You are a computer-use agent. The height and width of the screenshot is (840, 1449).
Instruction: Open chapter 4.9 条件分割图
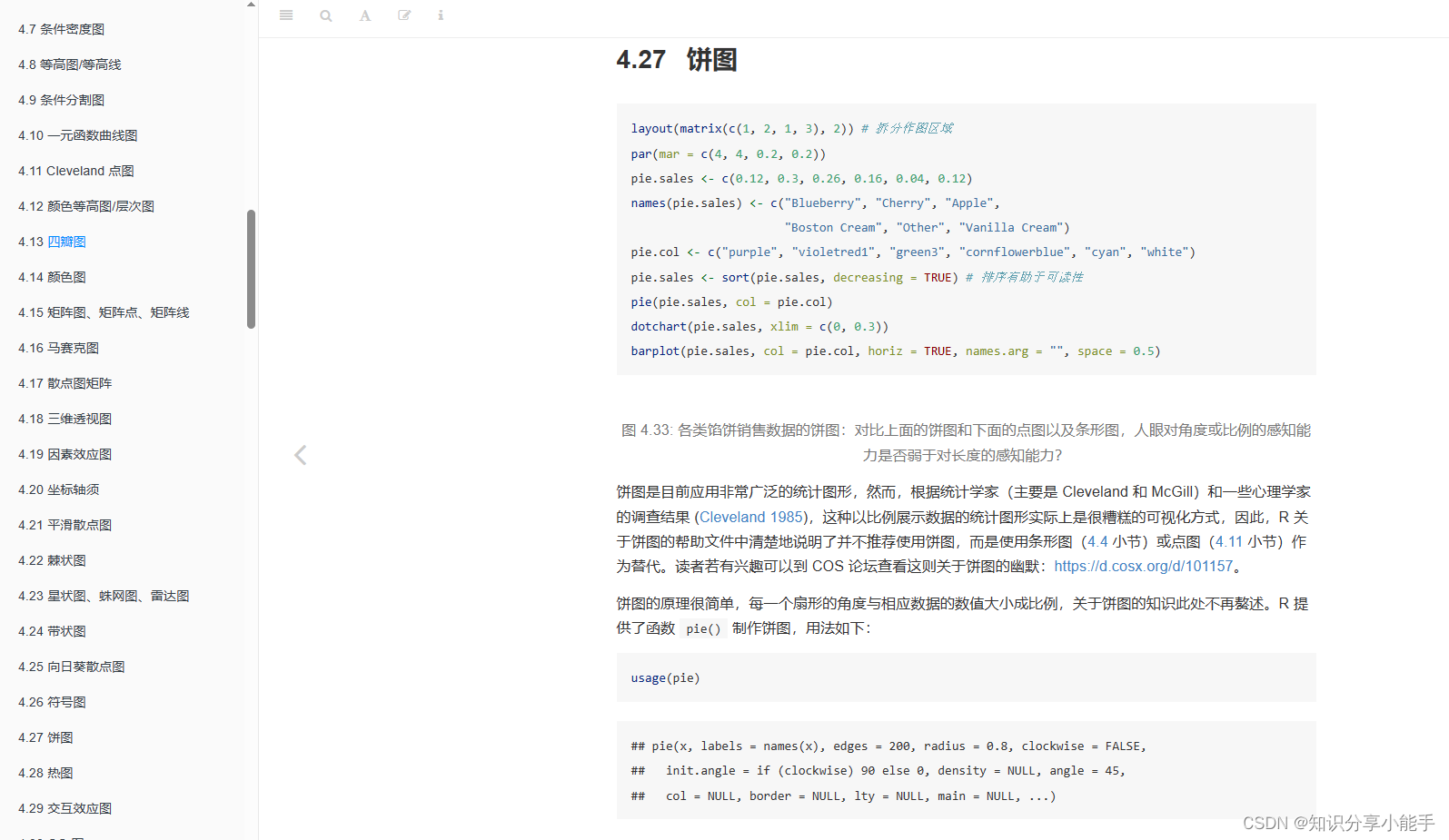coord(61,100)
